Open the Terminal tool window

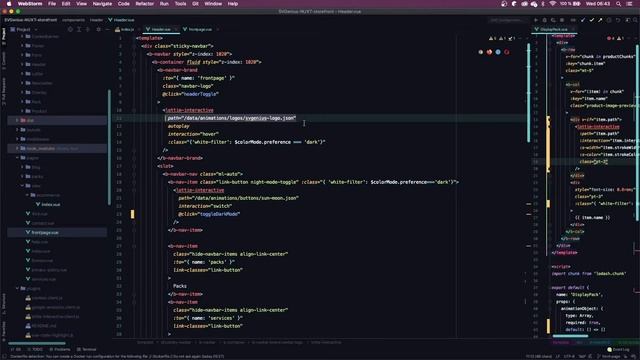click(x=87, y=349)
